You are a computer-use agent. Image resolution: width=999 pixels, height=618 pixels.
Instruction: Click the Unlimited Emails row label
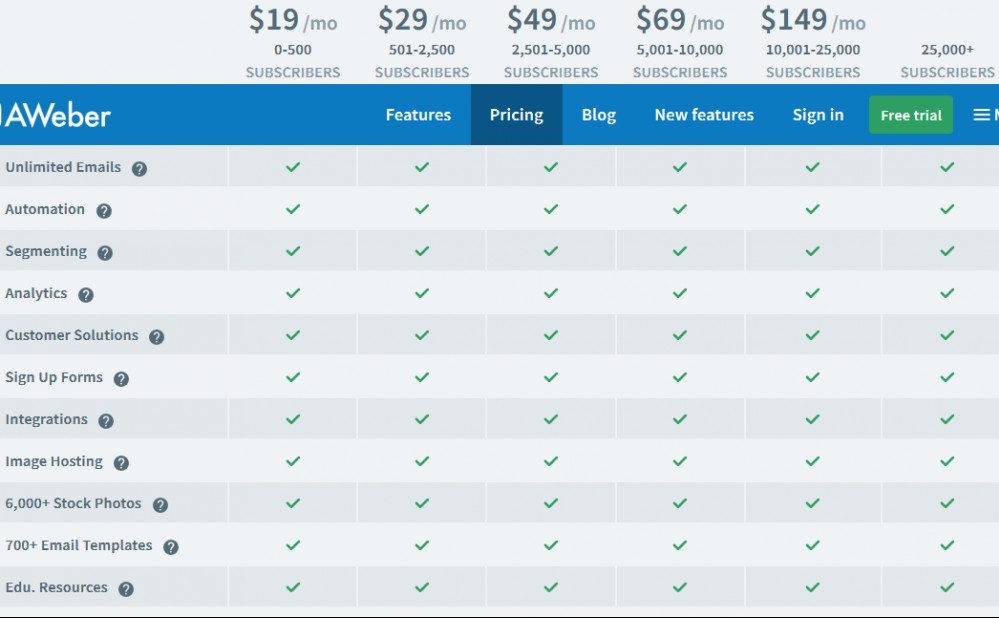click(63, 167)
